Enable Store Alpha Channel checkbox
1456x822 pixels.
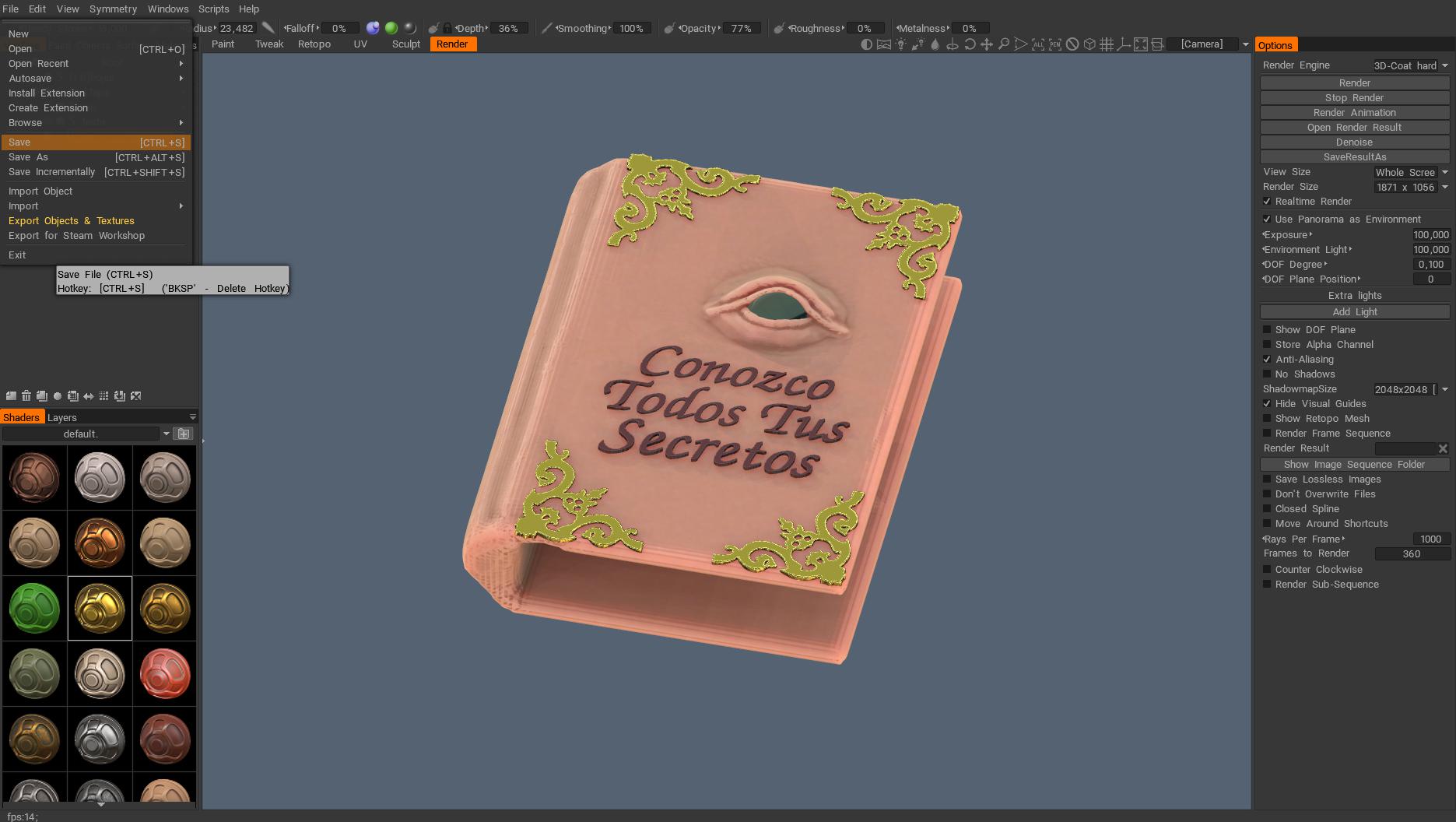[x=1267, y=345]
